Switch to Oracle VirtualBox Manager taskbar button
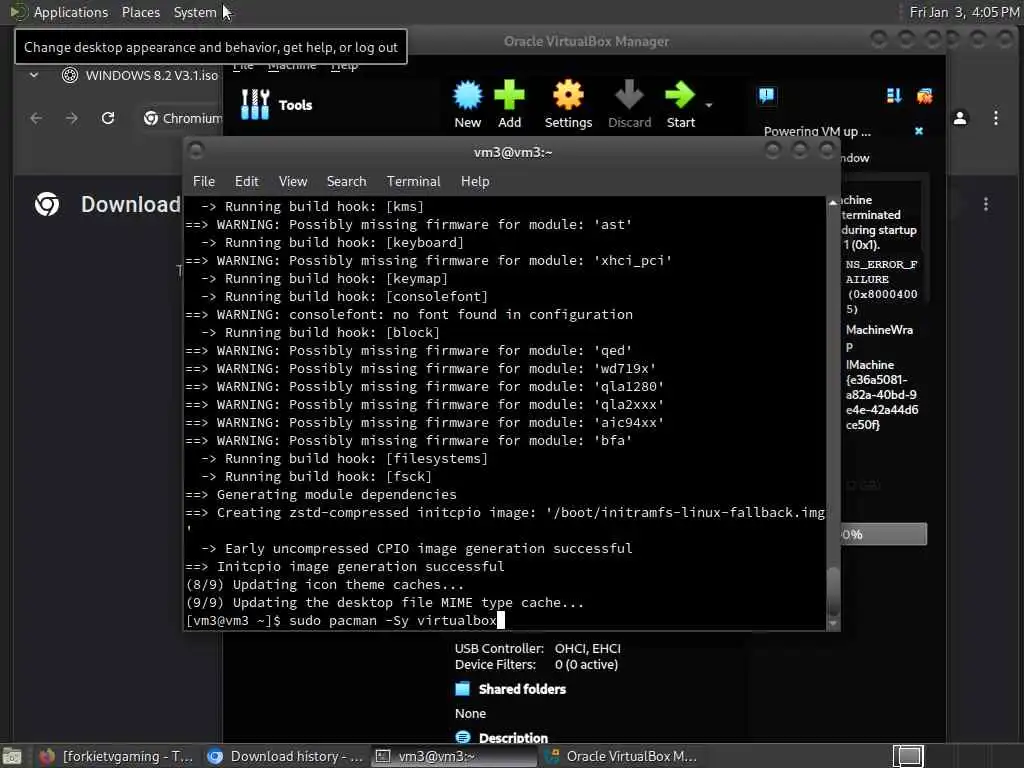This screenshot has width=1024, height=768. 620,756
